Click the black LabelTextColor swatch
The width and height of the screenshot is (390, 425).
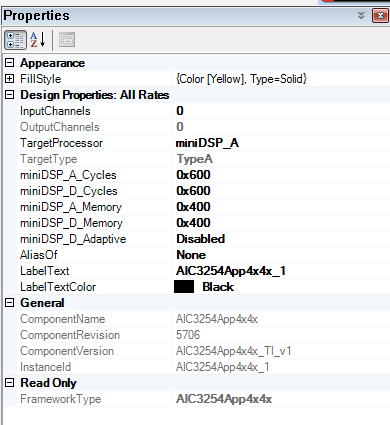184,287
